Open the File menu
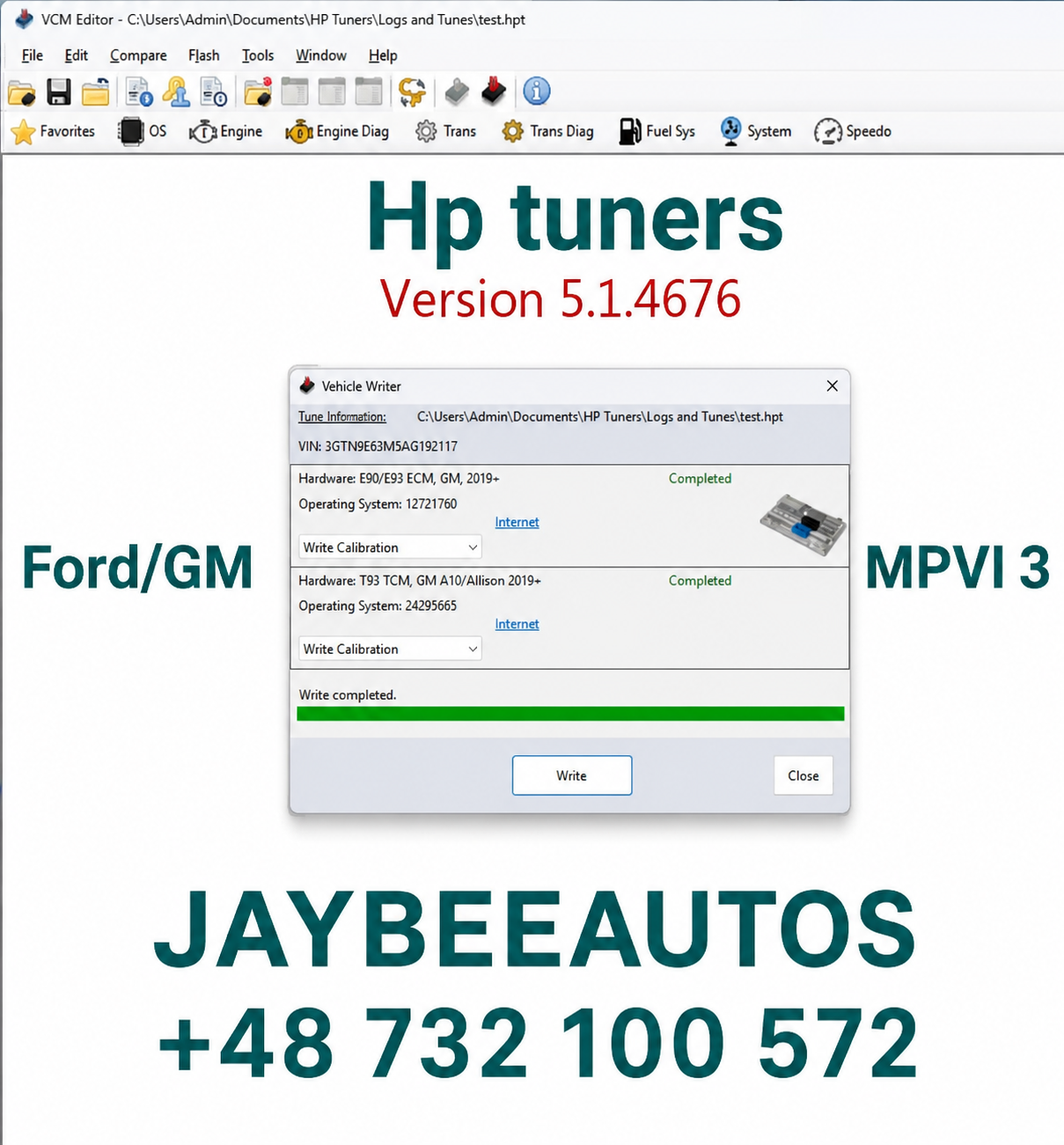Image resolution: width=1064 pixels, height=1145 pixels. click(33, 55)
